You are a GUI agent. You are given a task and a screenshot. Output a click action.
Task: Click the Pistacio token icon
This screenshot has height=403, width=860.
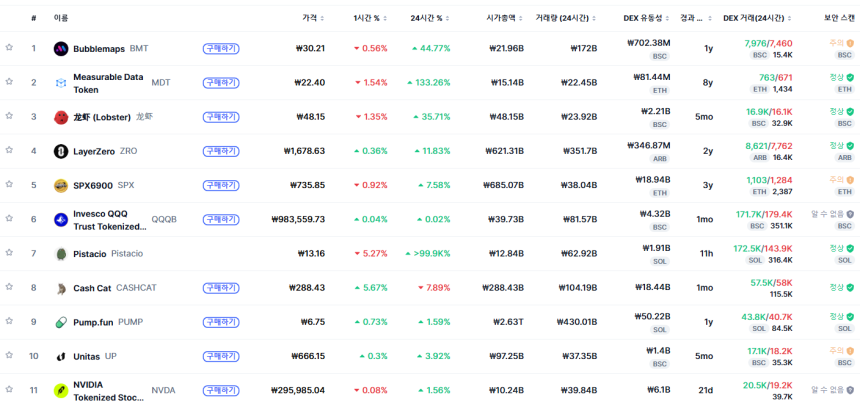pos(61,254)
